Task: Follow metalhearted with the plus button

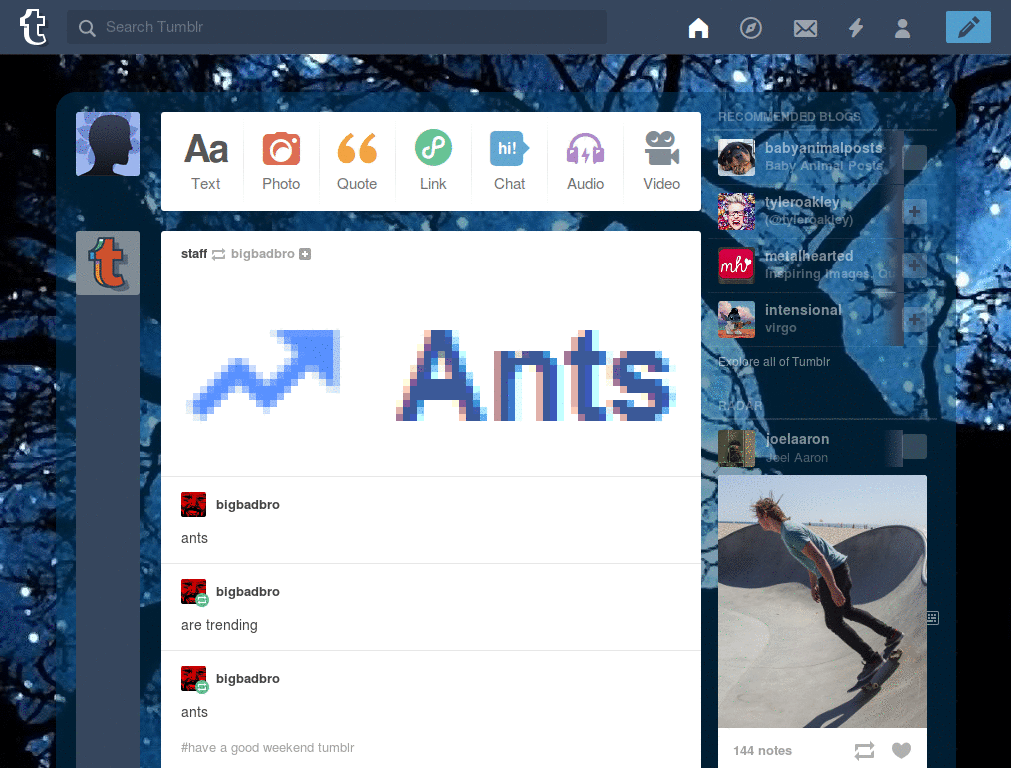Action: point(914,265)
